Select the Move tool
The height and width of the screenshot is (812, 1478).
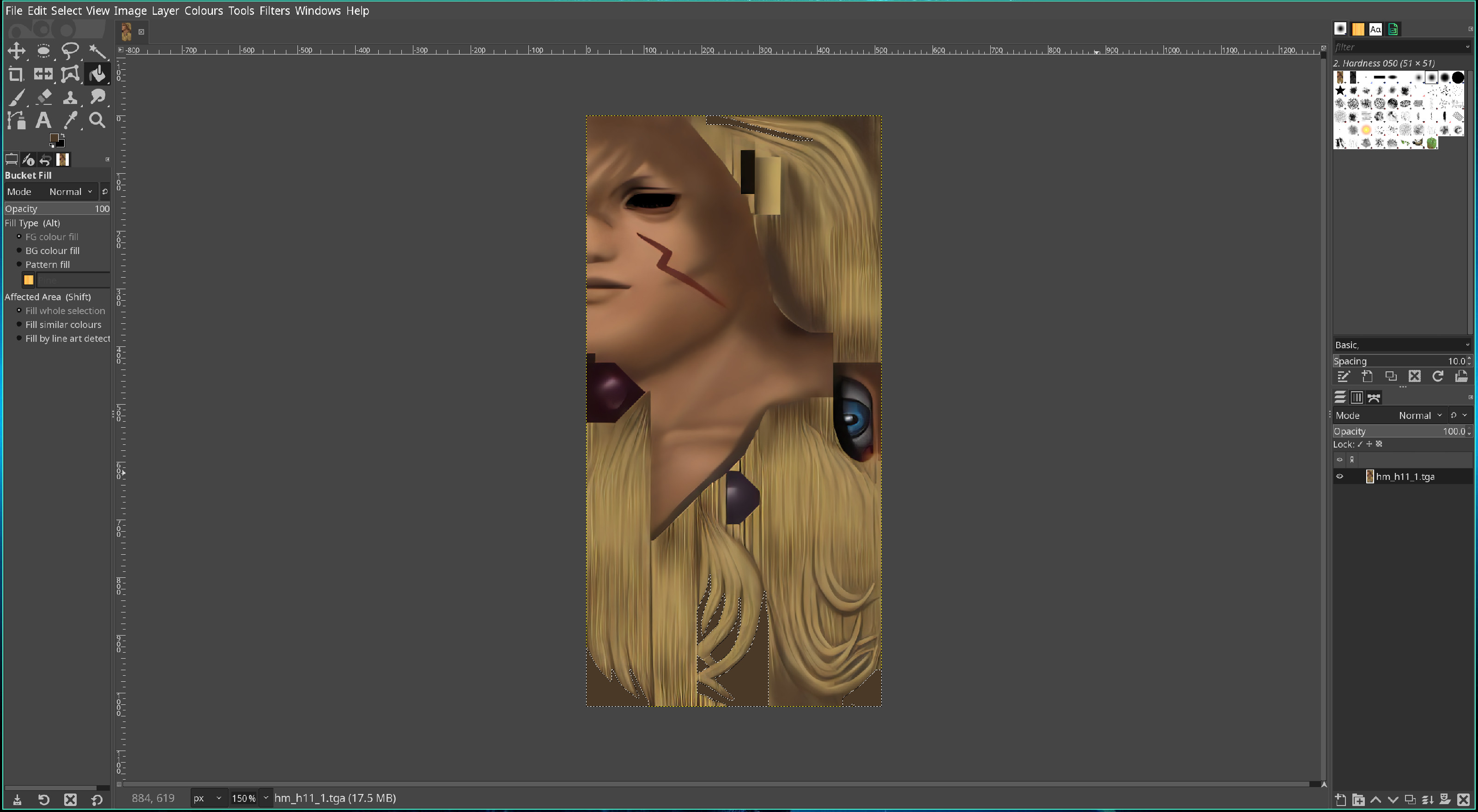(16, 51)
